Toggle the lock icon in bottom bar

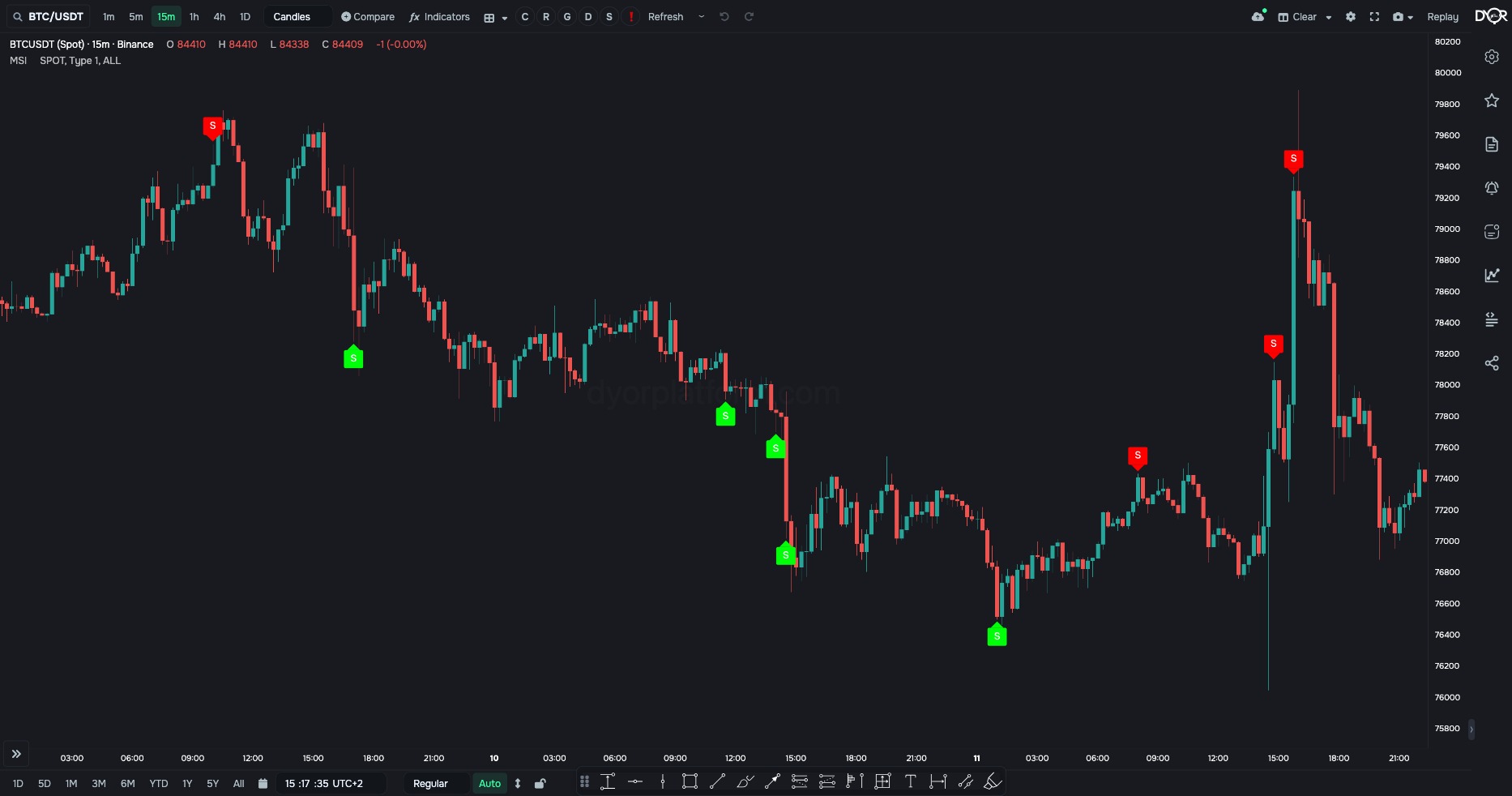(x=540, y=783)
